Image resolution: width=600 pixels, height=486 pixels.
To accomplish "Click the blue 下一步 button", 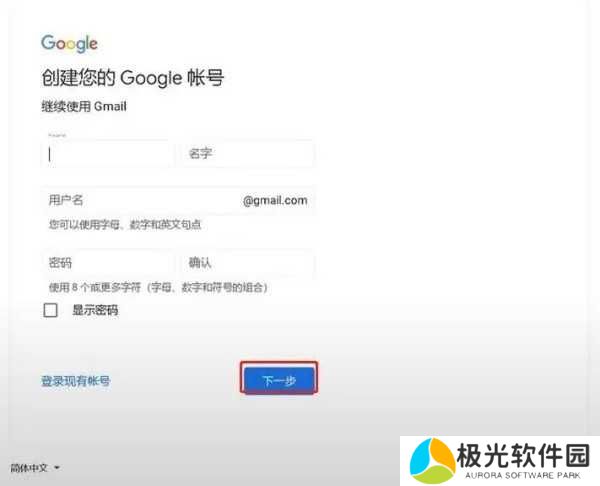I will pos(279,380).
